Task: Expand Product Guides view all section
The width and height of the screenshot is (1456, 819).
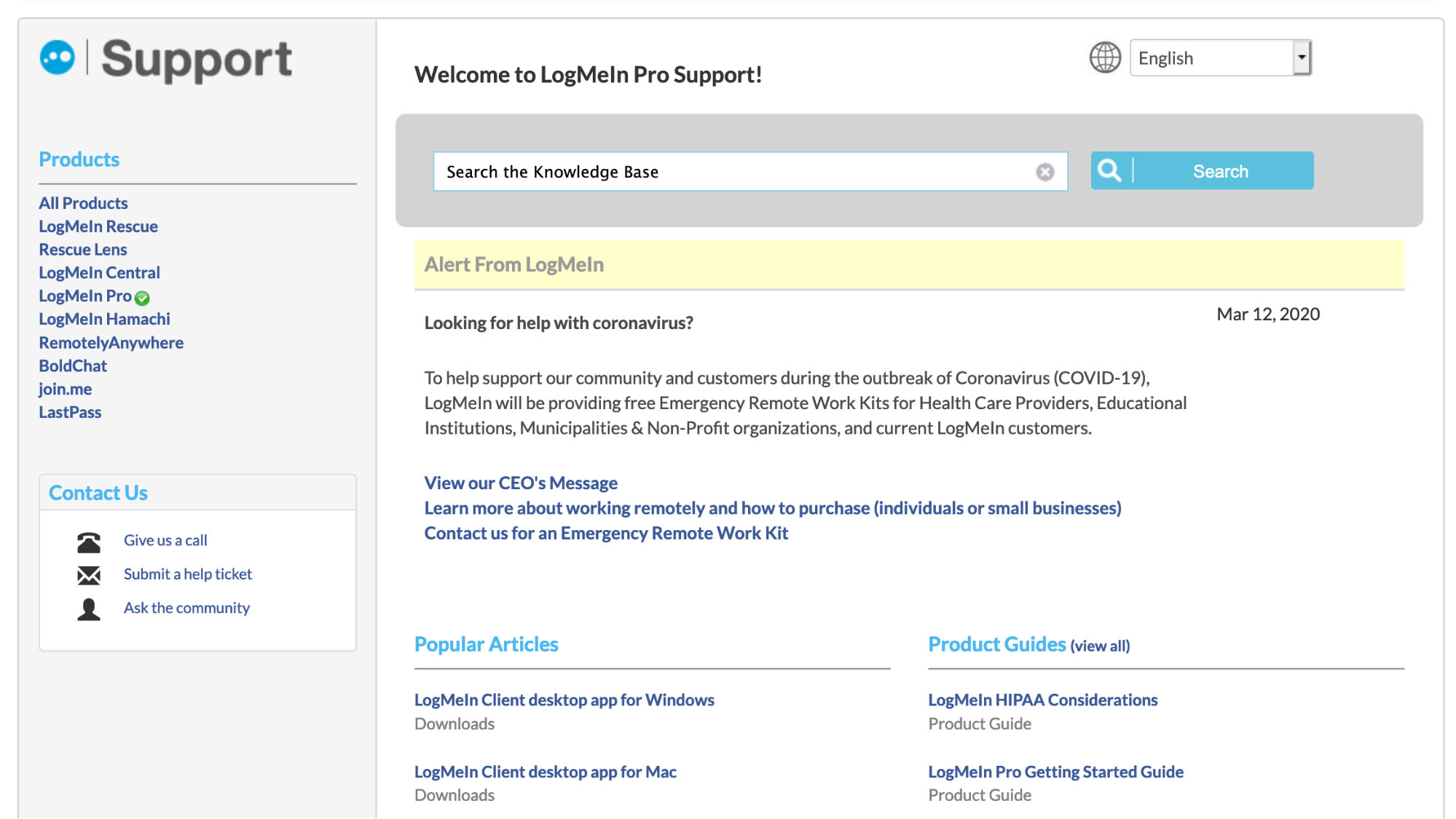Action: coord(1099,645)
